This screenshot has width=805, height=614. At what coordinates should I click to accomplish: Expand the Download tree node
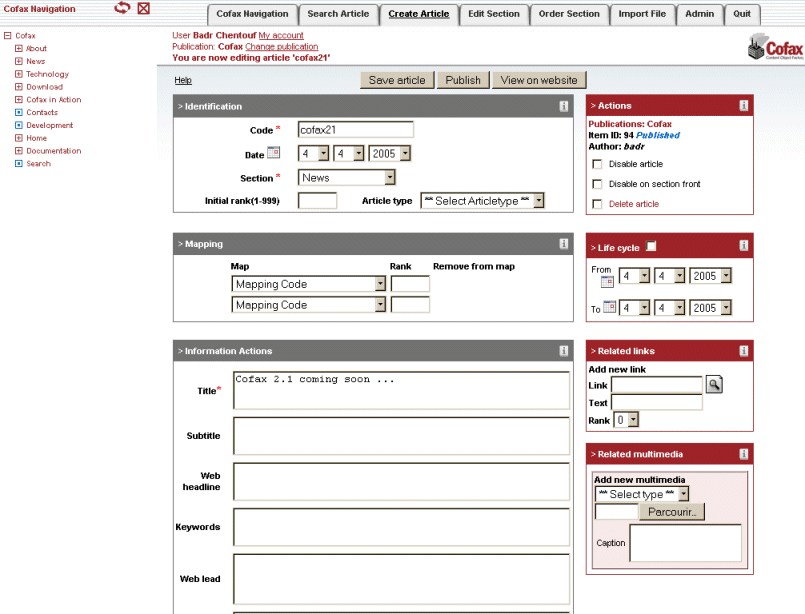(x=19, y=87)
